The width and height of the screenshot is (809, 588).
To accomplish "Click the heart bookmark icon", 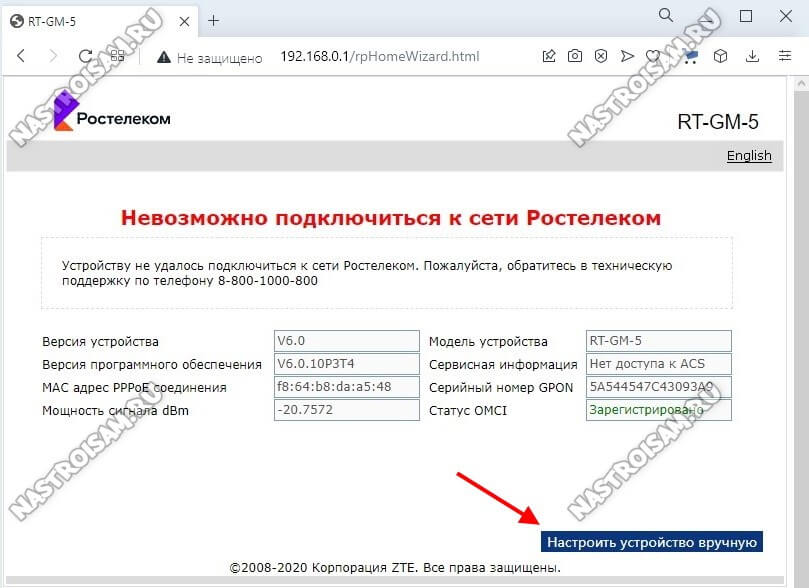I will 653,57.
